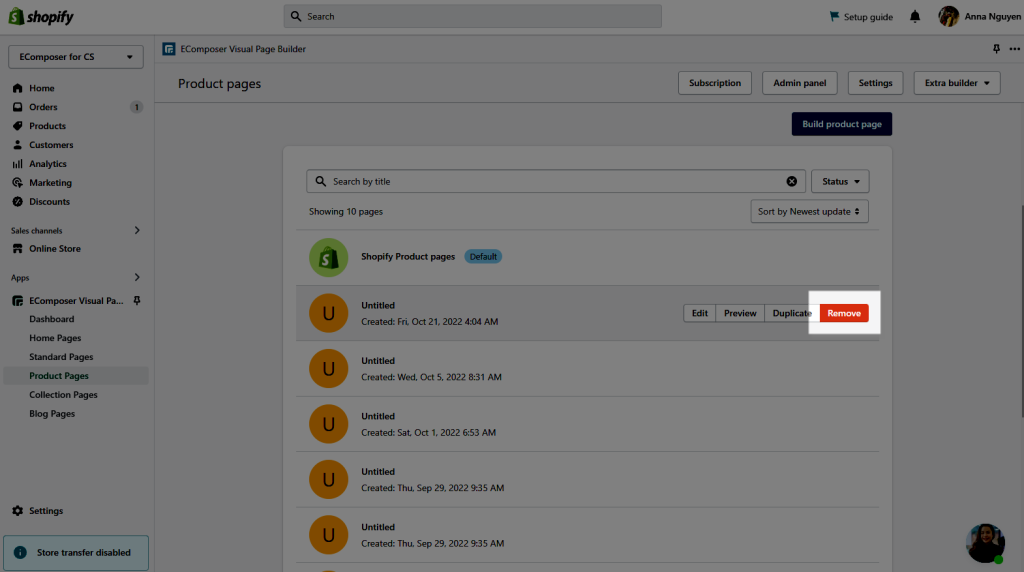Screen dimensions: 1024x572
Task: Clear the Search by title field
Action: pos(792,182)
